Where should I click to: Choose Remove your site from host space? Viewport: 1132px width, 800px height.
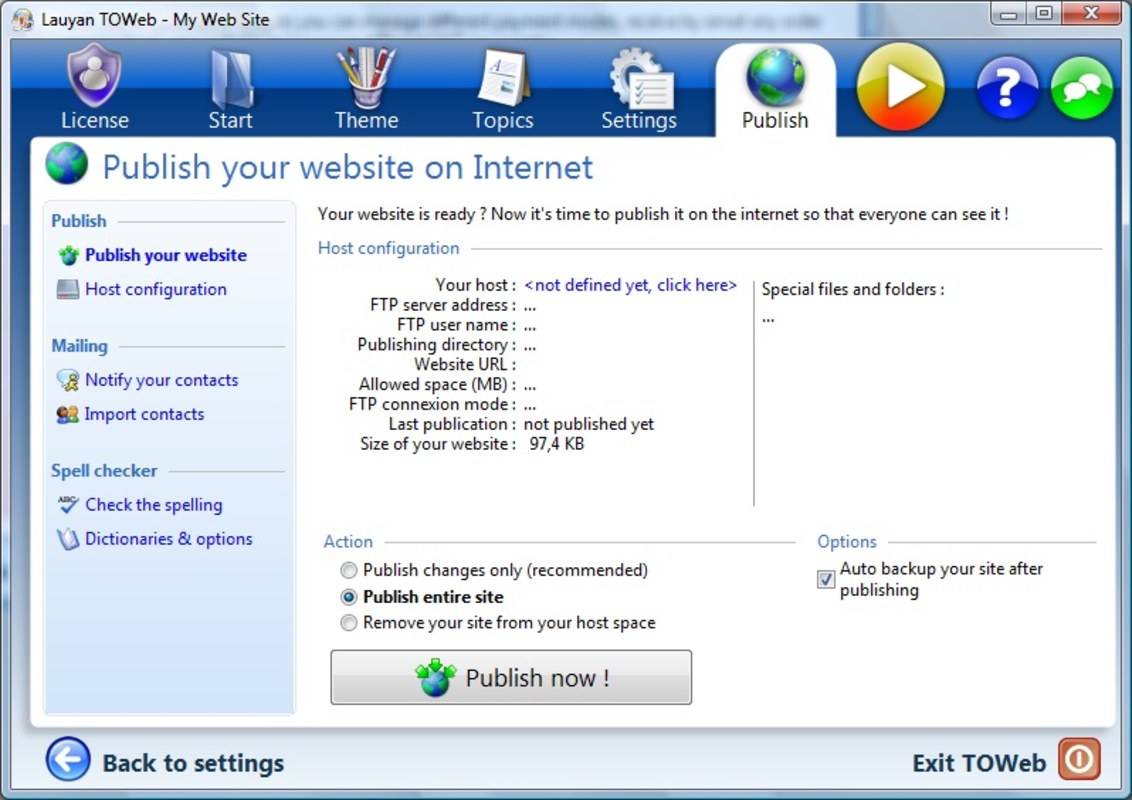(349, 622)
